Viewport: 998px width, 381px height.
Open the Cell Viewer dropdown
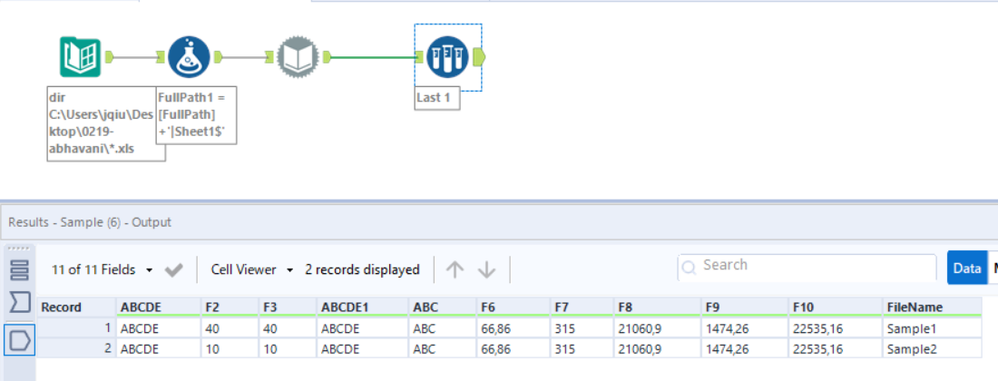252,270
